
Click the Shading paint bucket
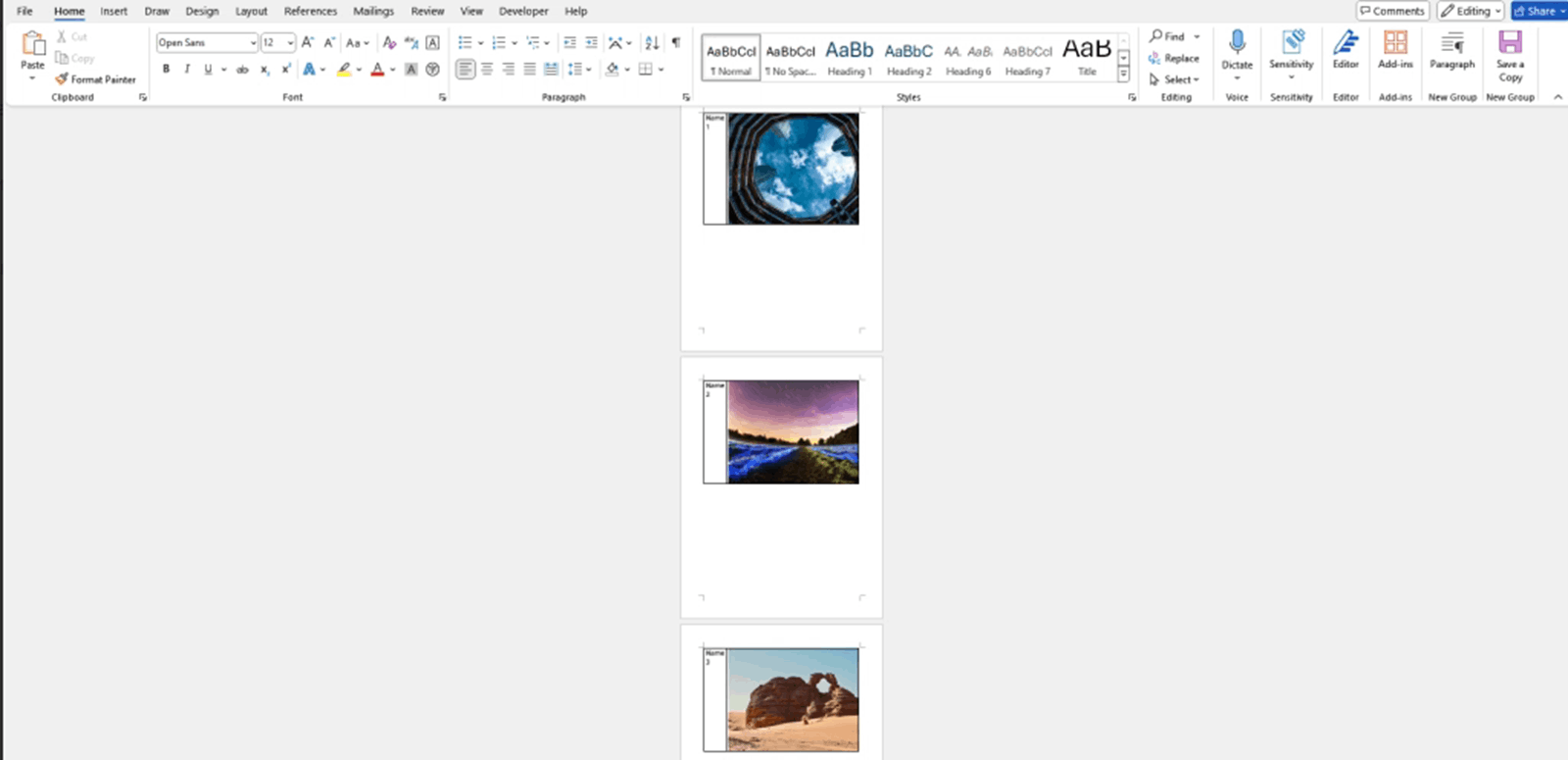612,70
